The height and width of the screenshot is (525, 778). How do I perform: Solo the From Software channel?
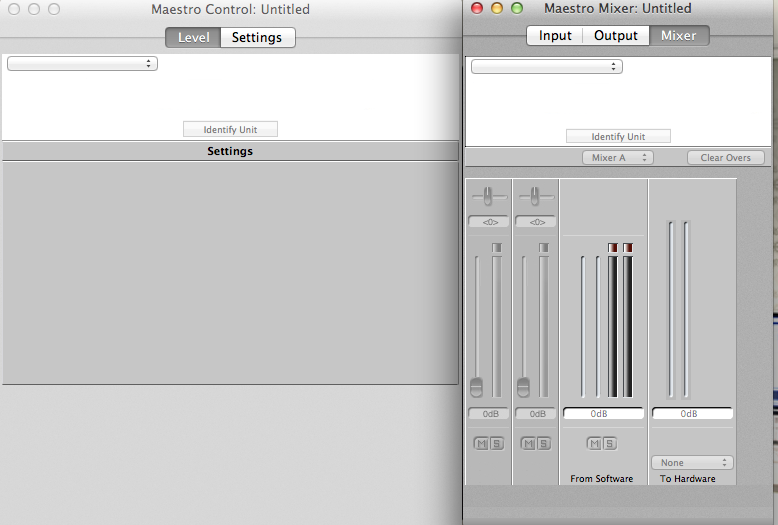(x=609, y=444)
